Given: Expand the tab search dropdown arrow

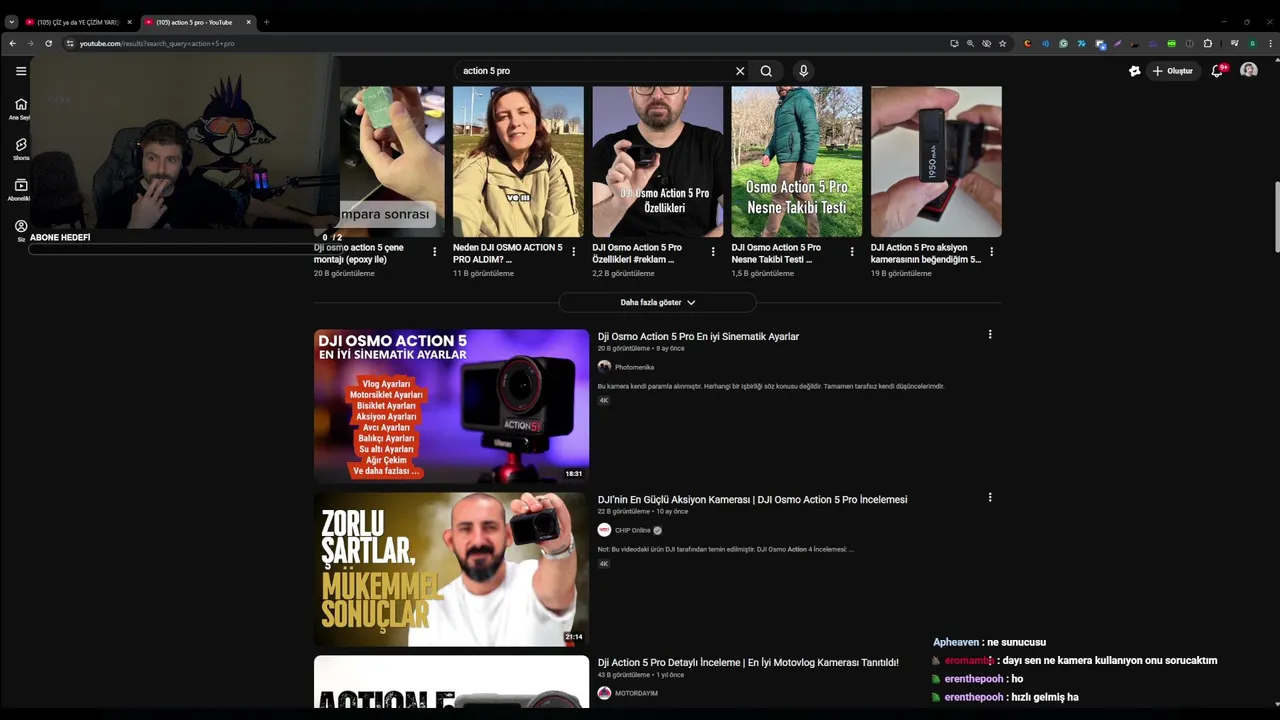Looking at the screenshot, I should (12, 22).
